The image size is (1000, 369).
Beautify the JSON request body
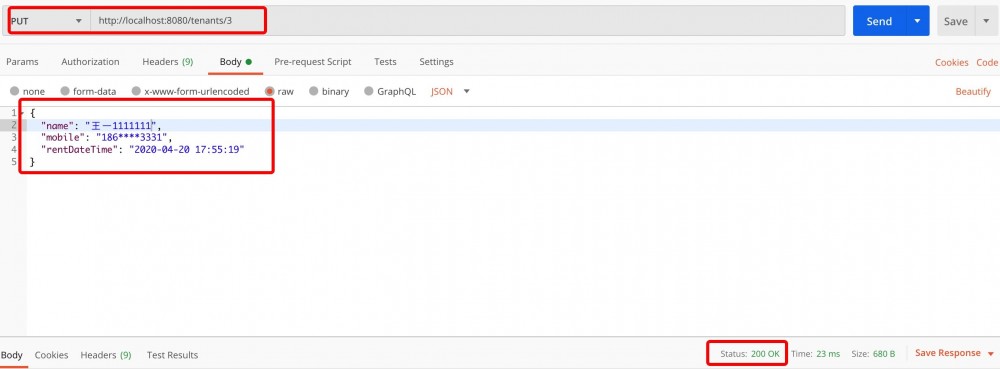(x=973, y=92)
